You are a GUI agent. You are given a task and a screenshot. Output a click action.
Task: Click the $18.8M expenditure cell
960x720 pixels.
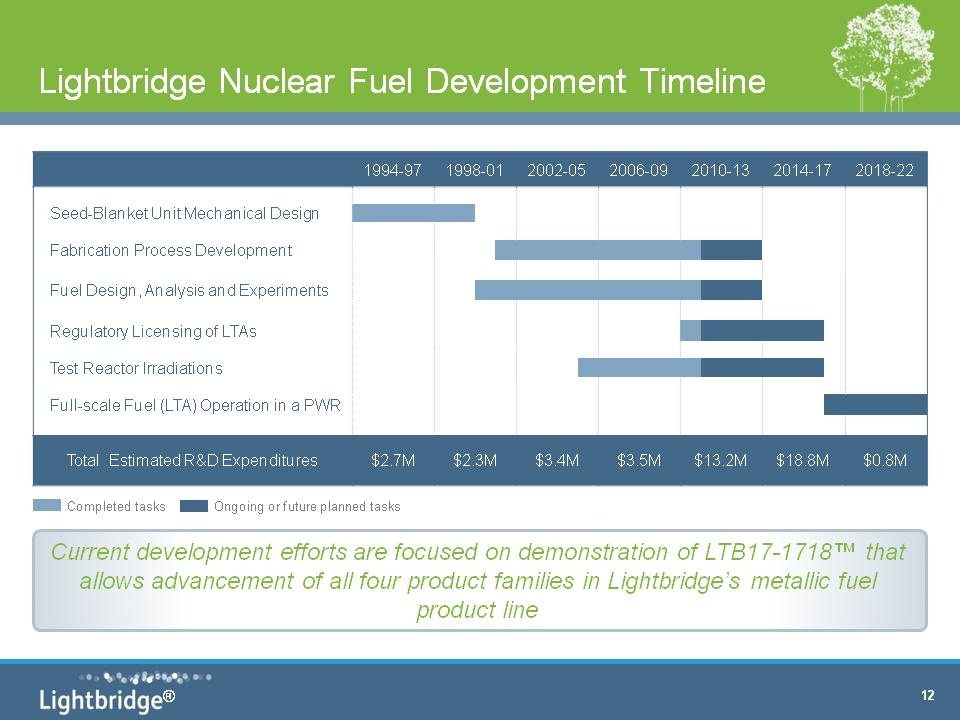(803, 460)
